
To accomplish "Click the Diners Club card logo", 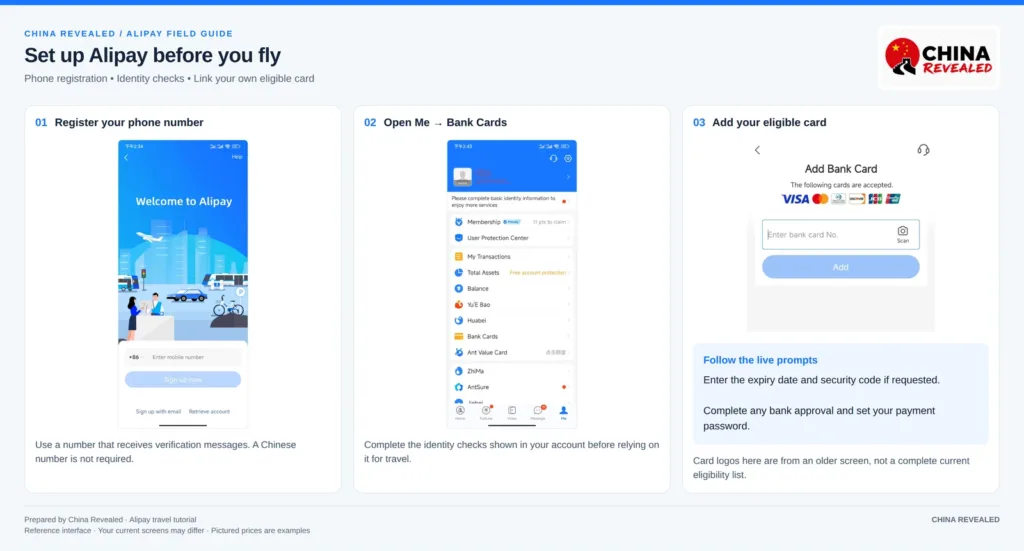I will click(839, 199).
